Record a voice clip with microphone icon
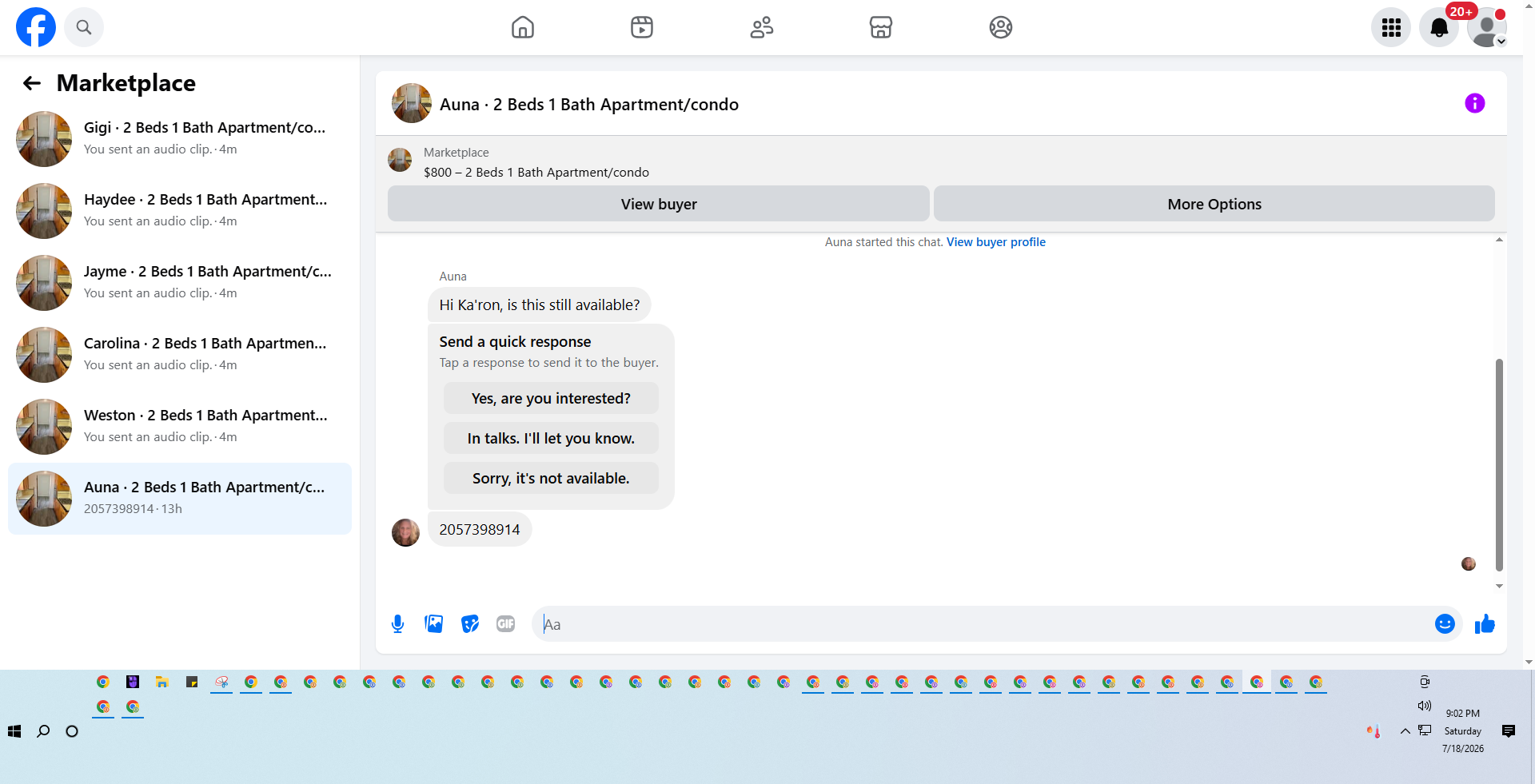Viewport: 1535px width, 784px height. (398, 624)
